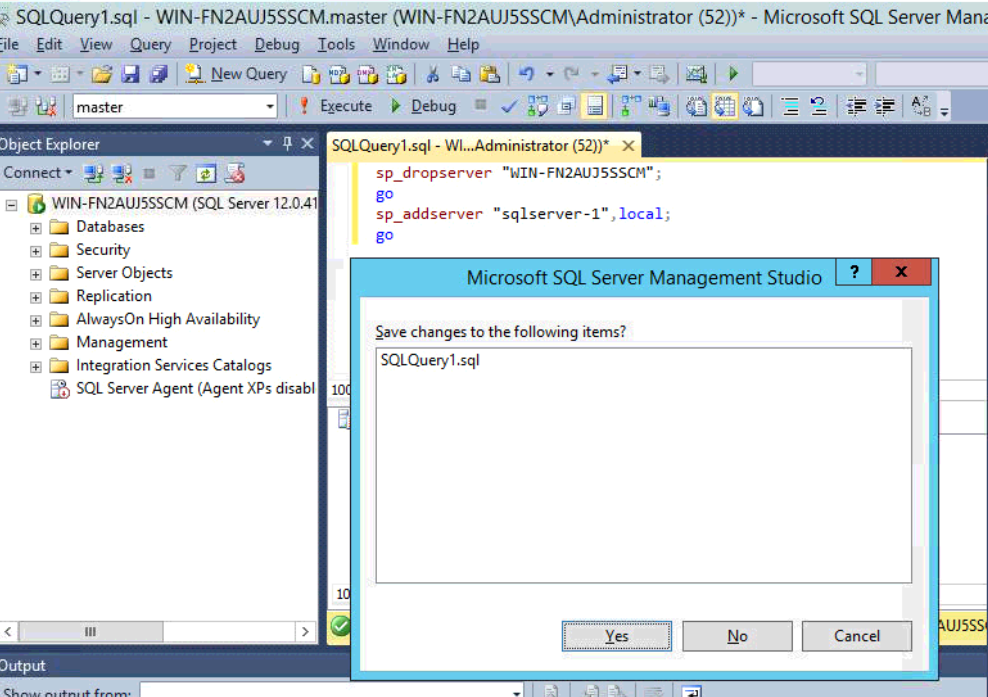Screen dimensions: 988x697
Task: Specify values for template parameters
Action: (921, 107)
